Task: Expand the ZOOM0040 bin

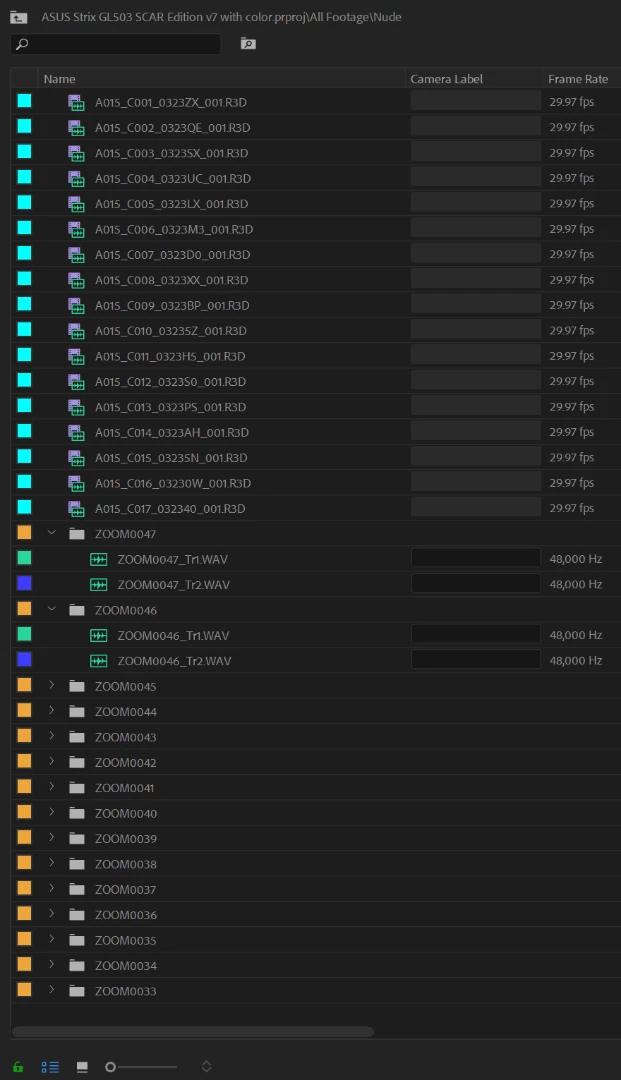Action: tap(52, 813)
